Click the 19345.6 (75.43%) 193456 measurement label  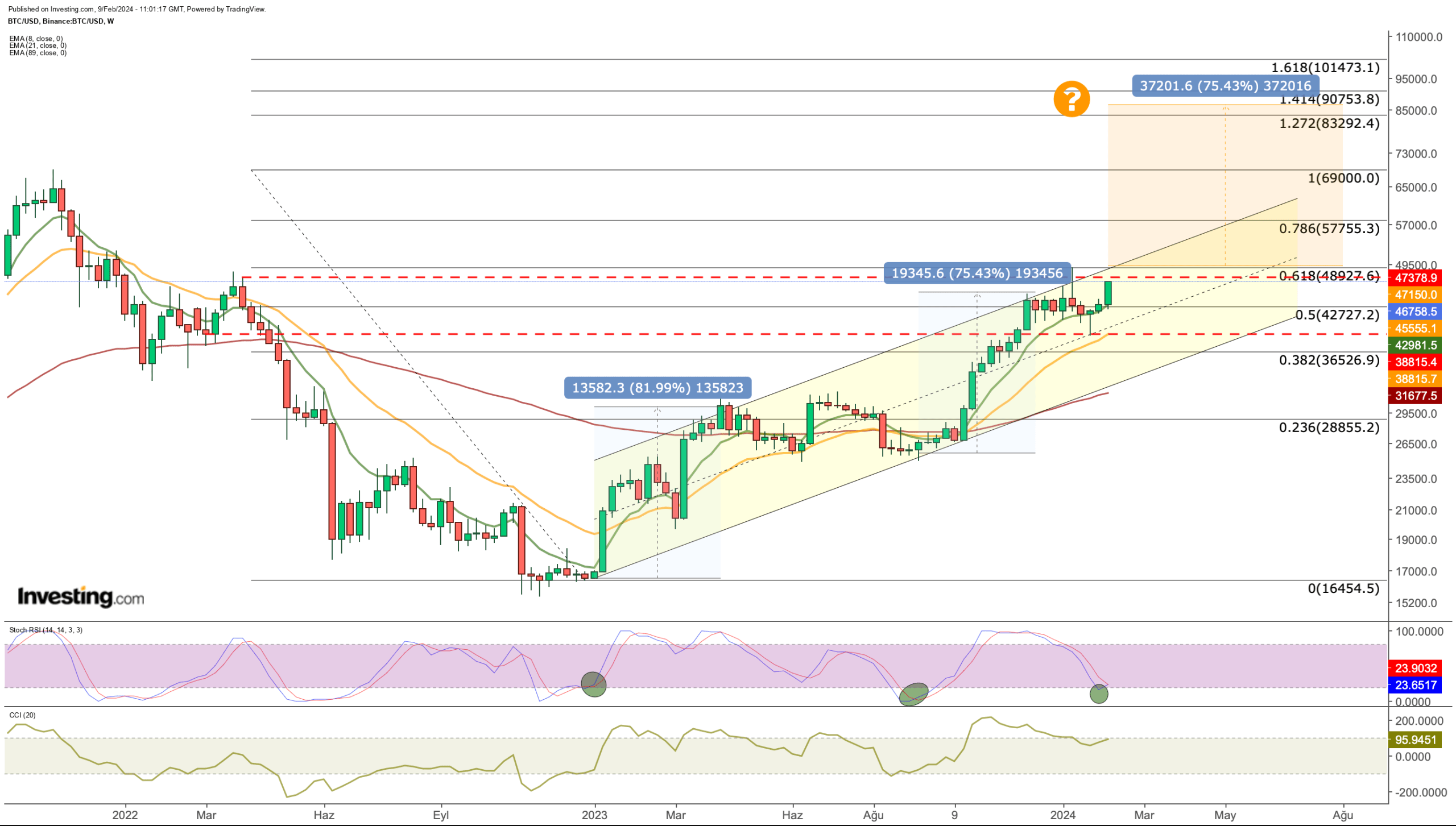click(977, 273)
